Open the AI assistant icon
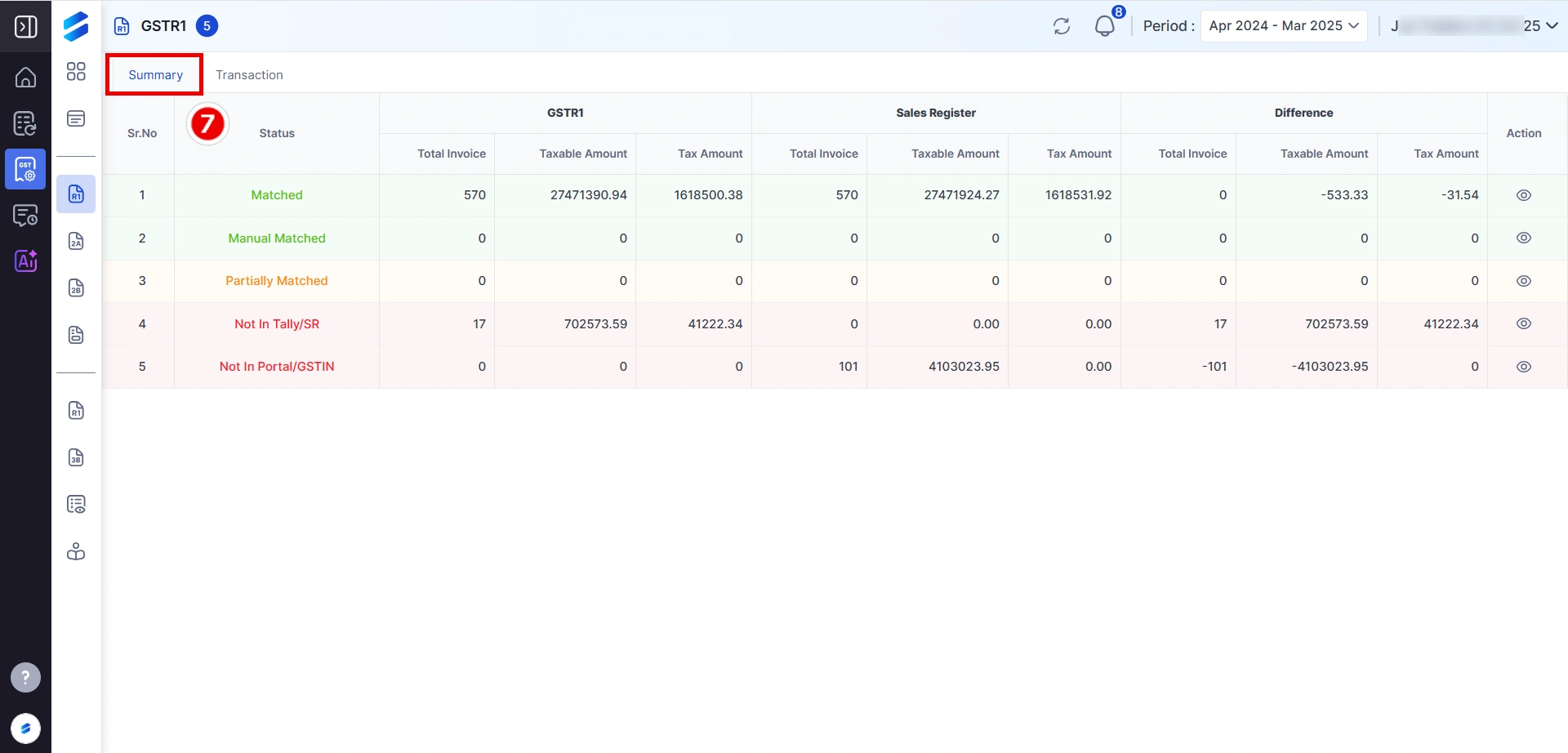Image resolution: width=1568 pixels, height=753 pixels. [x=25, y=261]
